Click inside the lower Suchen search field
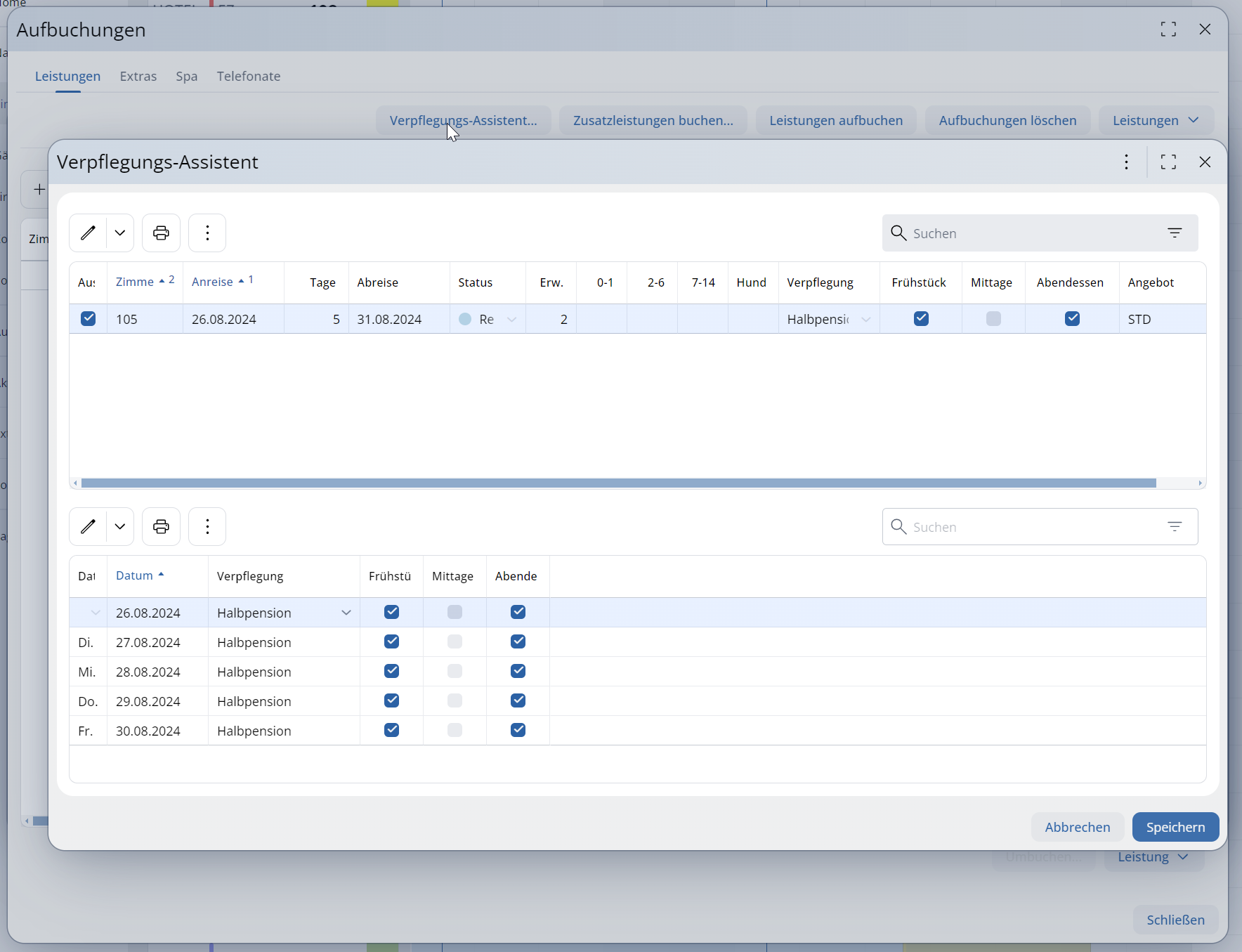The width and height of the screenshot is (1242, 952). (x=1040, y=526)
